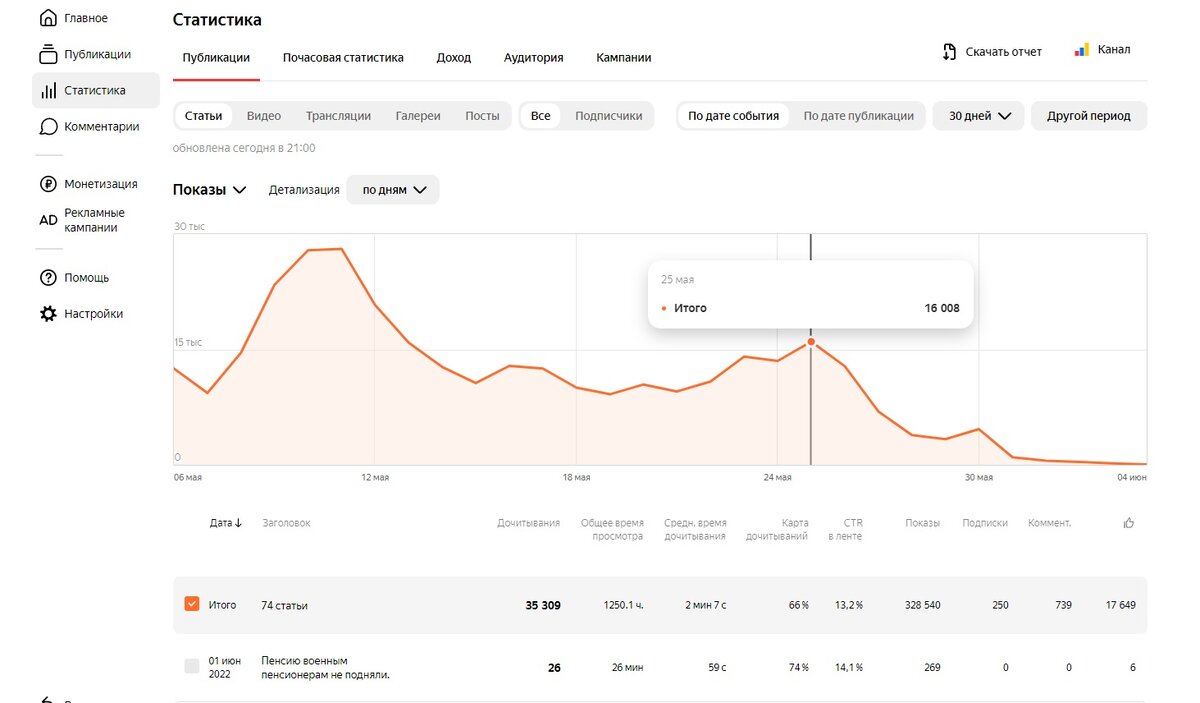Click the 30 мая axis label
The height and width of the screenshot is (703, 1200).
pos(979,478)
